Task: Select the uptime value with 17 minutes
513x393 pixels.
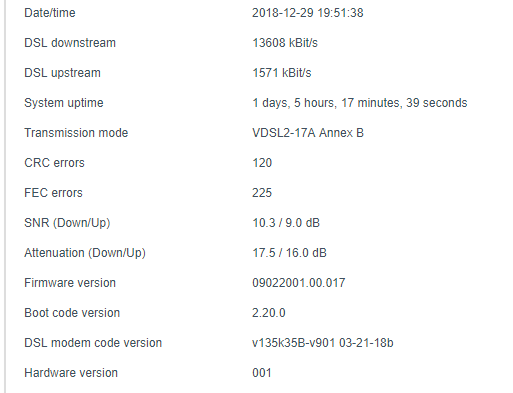Action: [360, 103]
